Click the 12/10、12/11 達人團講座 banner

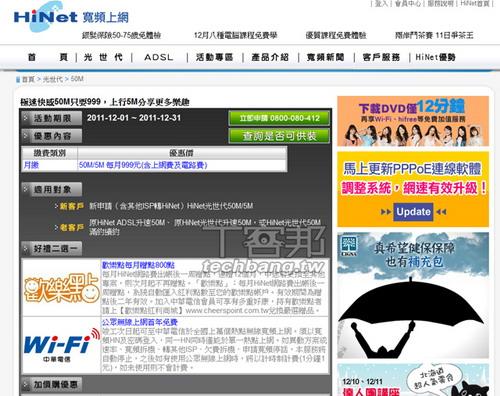413,380
